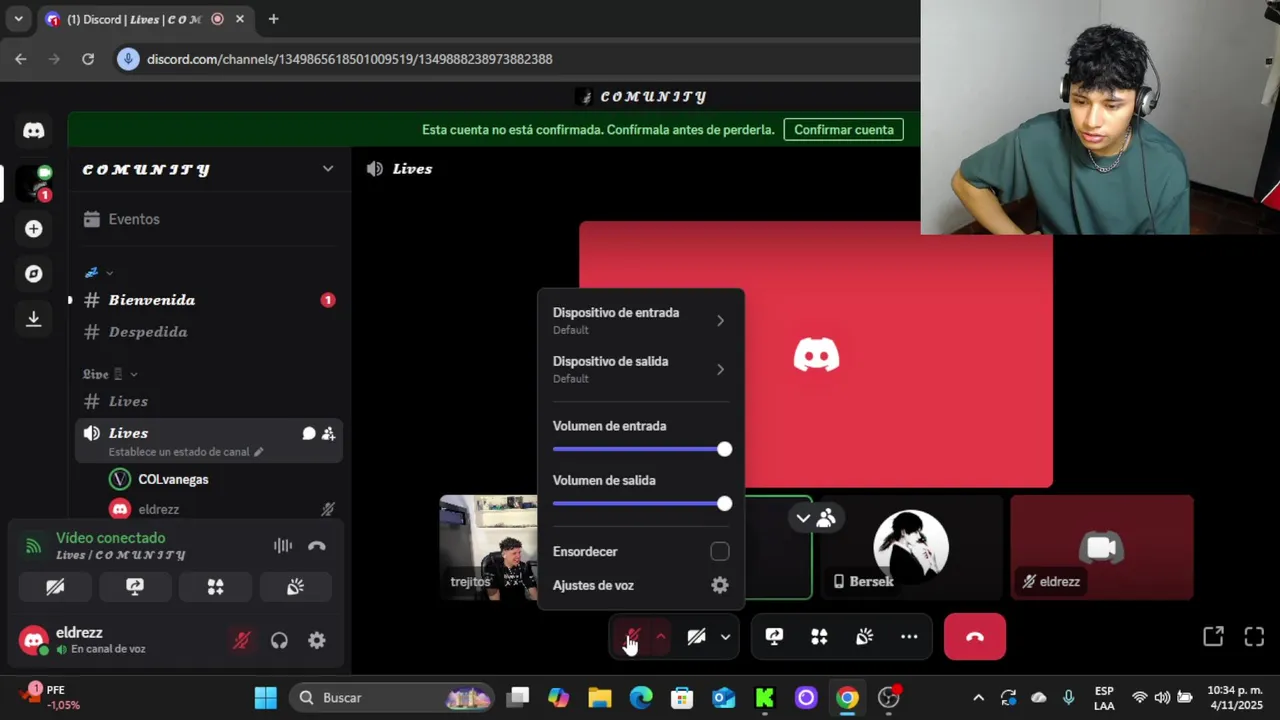1280x720 pixels.
Task: Open user settings gear in user panel
Action: [x=317, y=641]
